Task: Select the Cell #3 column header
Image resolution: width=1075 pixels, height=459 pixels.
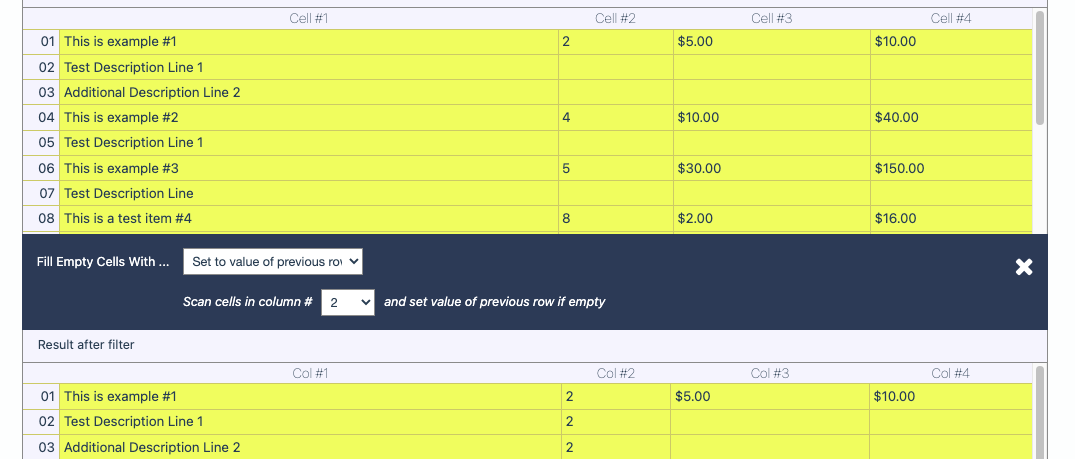Action: pos(771,19)
